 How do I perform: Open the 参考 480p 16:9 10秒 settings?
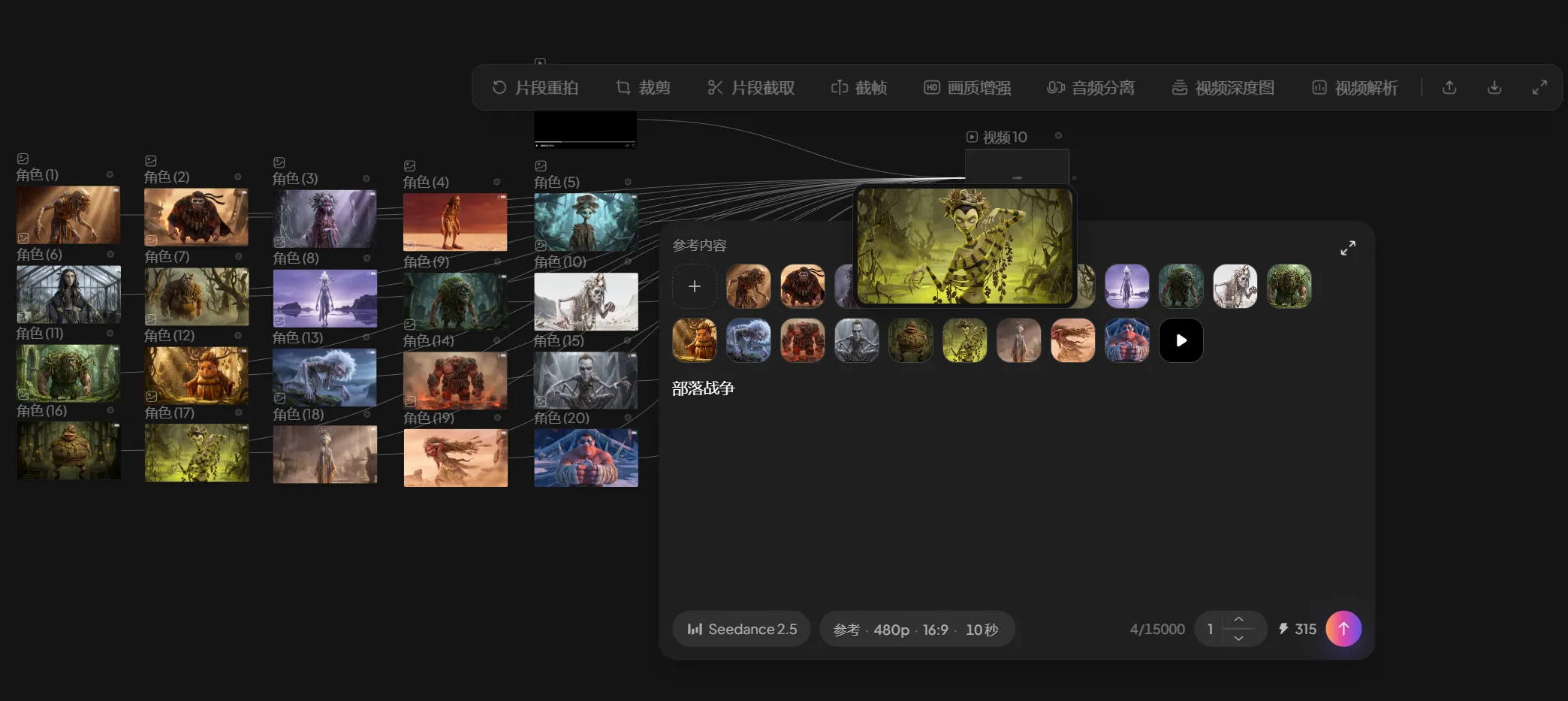coord(917,629)
